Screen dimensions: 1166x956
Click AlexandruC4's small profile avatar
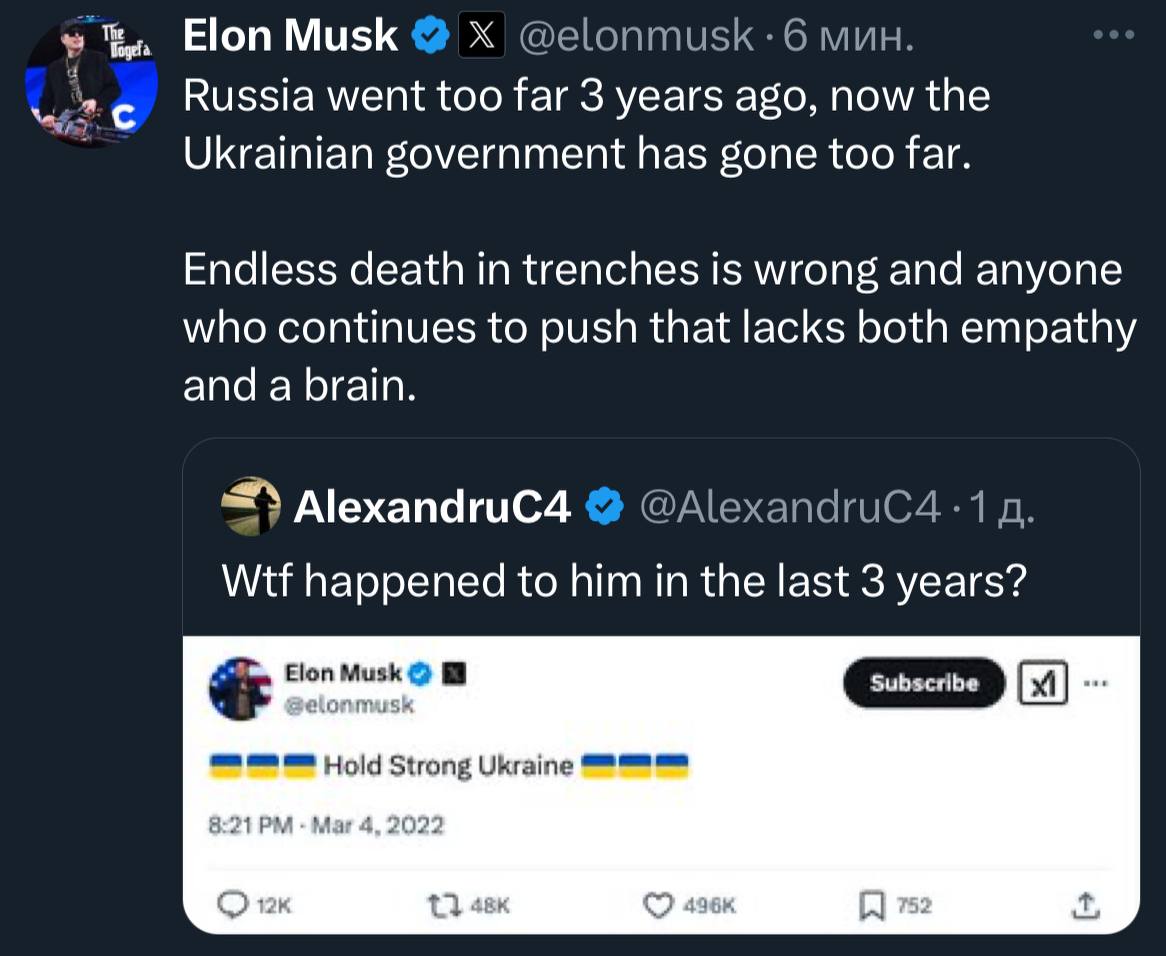[249, 507]
